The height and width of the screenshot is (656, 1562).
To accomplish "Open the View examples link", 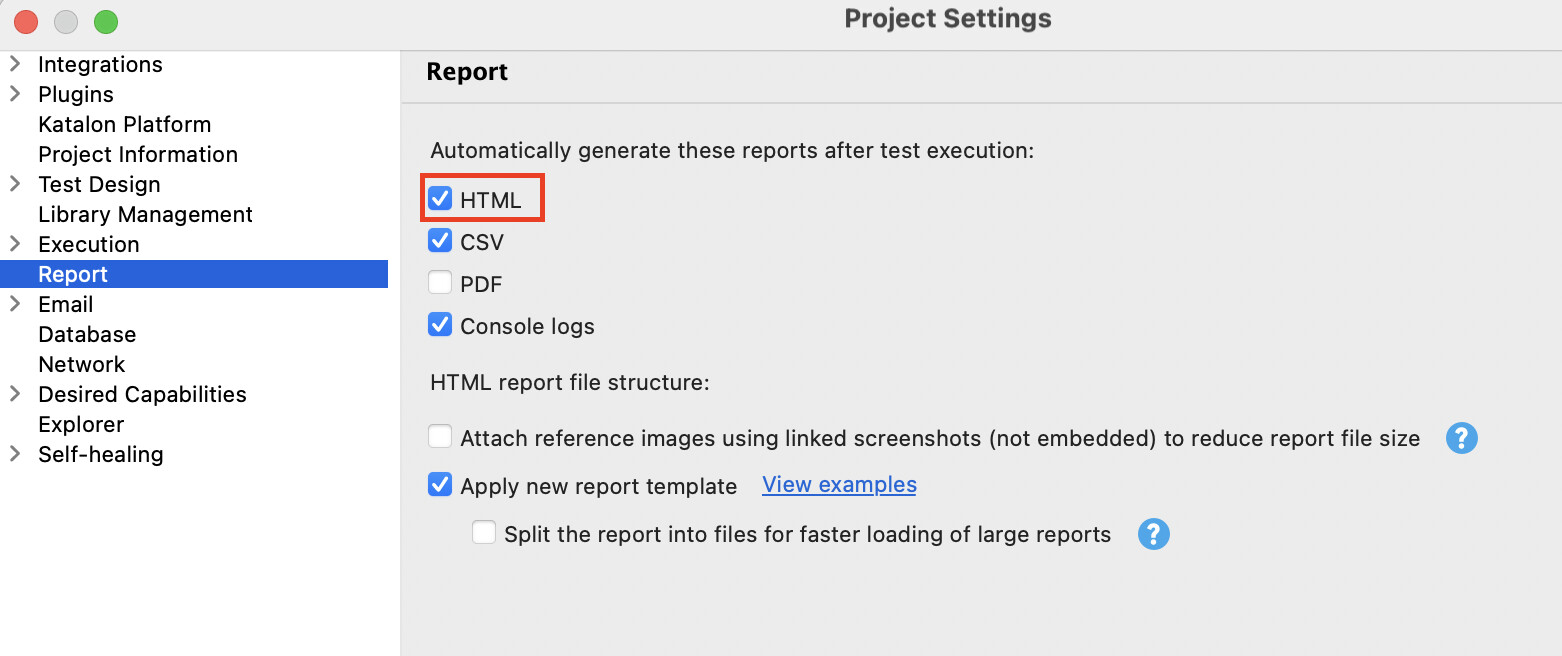I will 839,485.
